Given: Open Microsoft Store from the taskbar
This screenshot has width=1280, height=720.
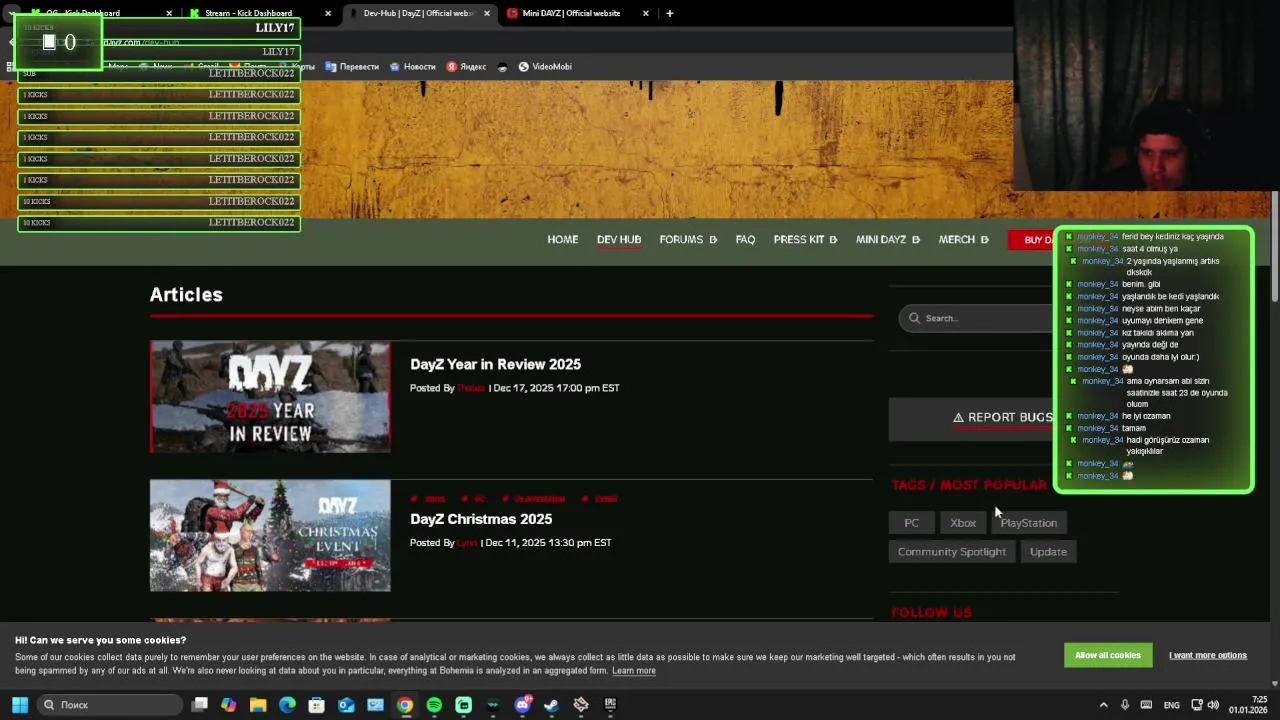Looking at the screenshot, I should coord(317,705).
